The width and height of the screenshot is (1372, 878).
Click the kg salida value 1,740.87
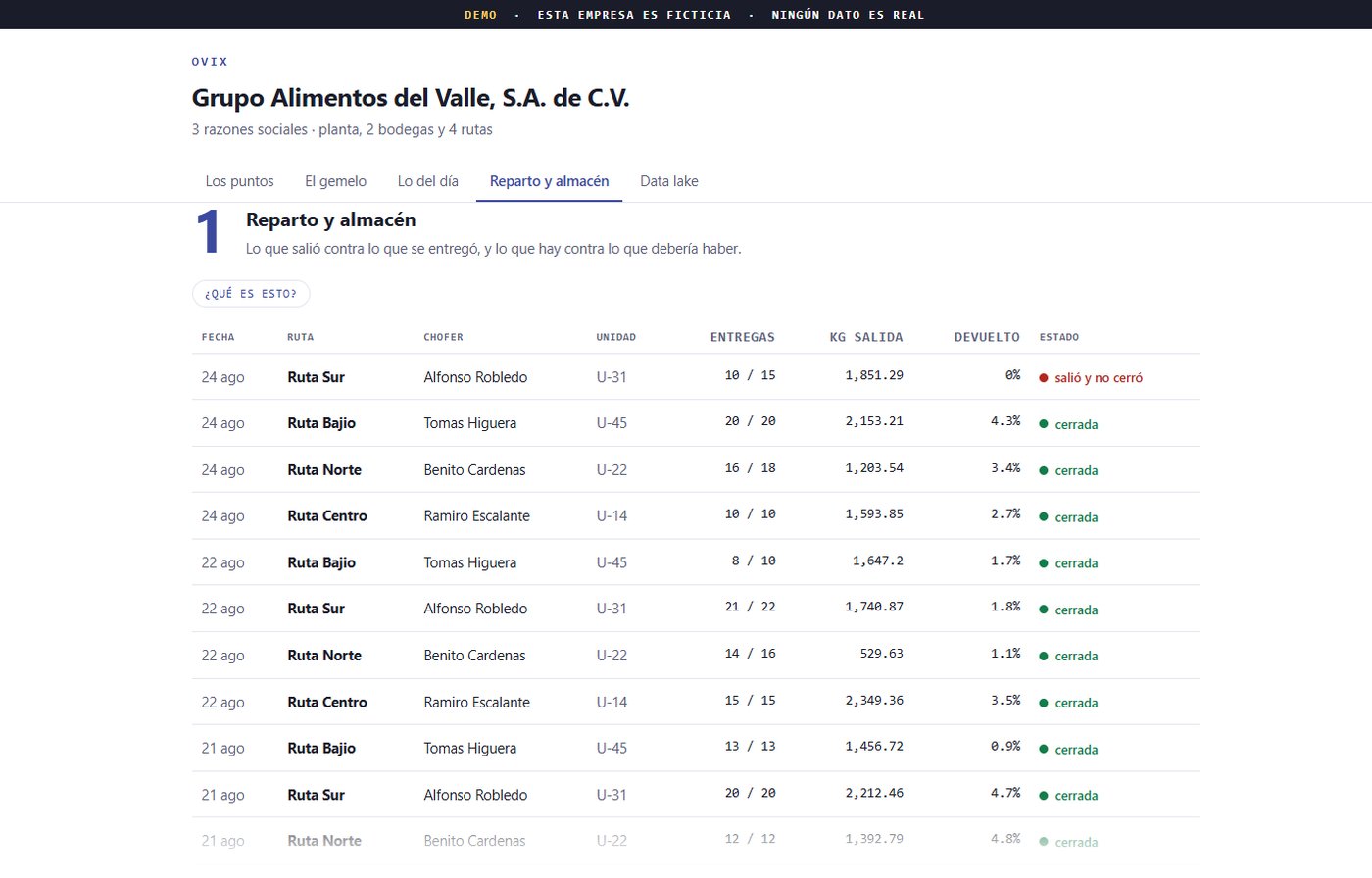click(874, 607)
